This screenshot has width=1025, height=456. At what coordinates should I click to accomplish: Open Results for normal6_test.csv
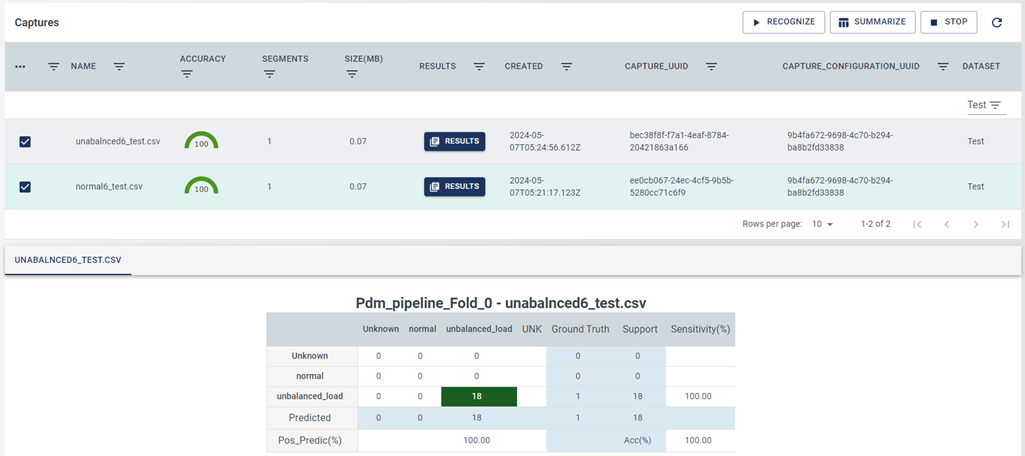click(x=454, y=186)
